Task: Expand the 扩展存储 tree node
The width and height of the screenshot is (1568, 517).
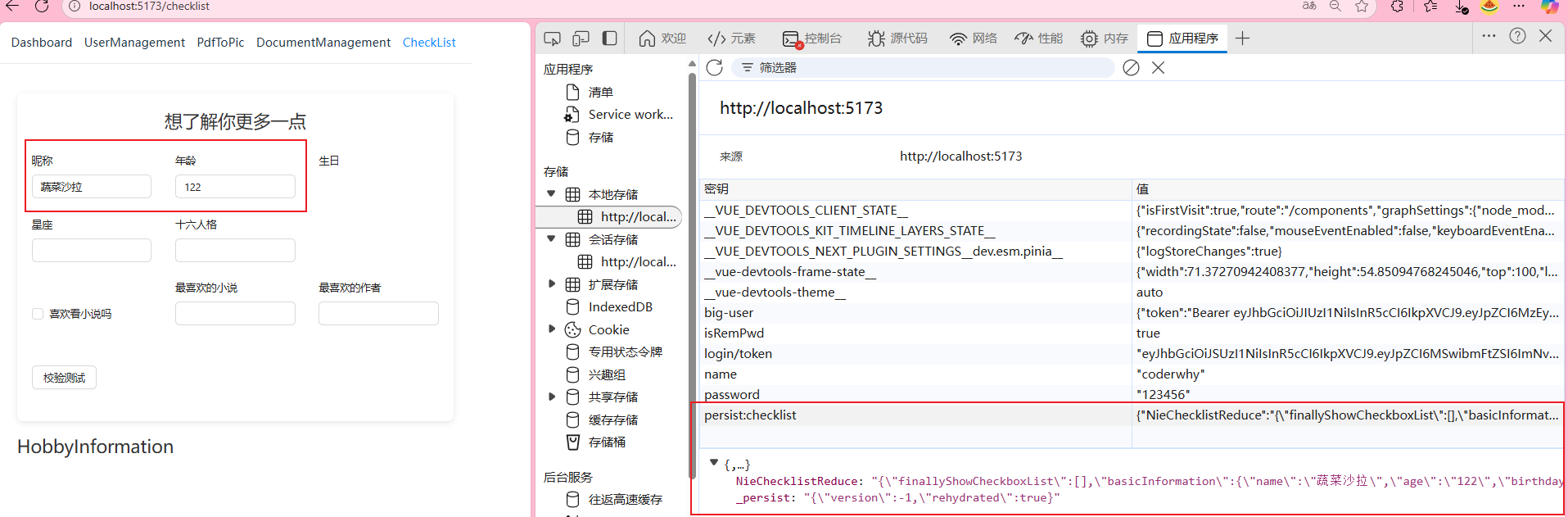Action: (551, 284)
